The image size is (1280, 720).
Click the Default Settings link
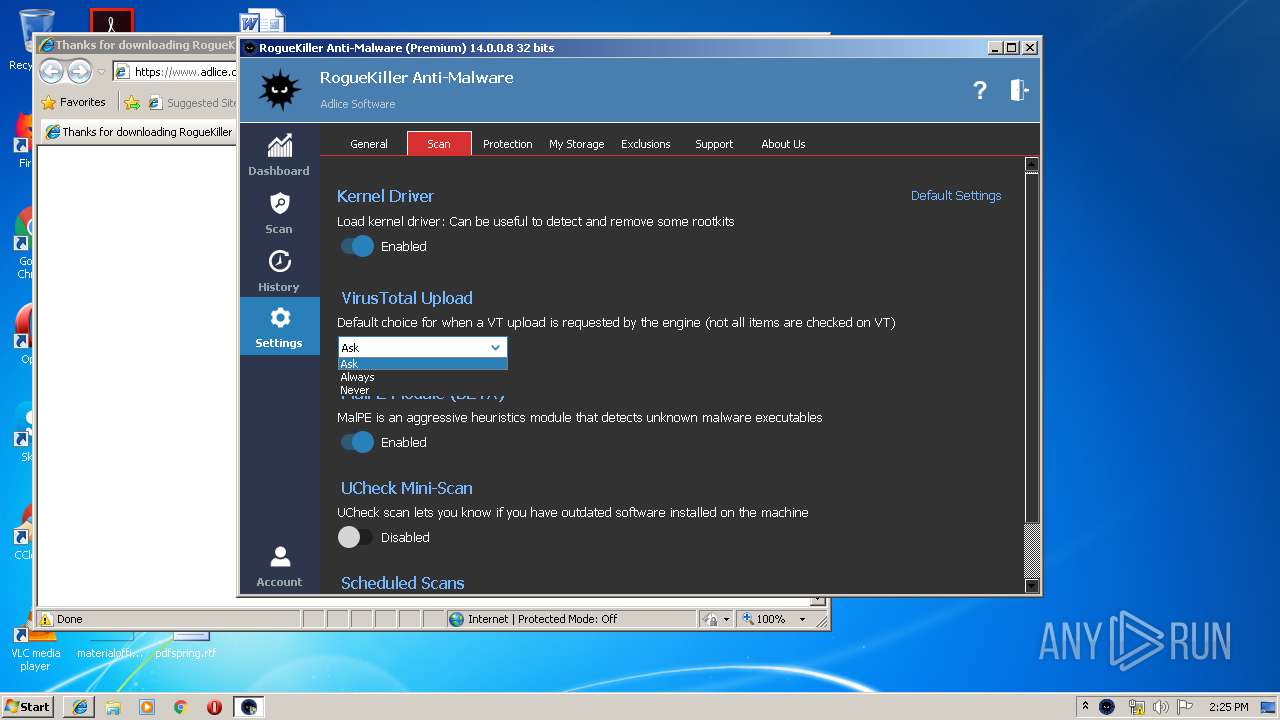(x=956, y=196)
